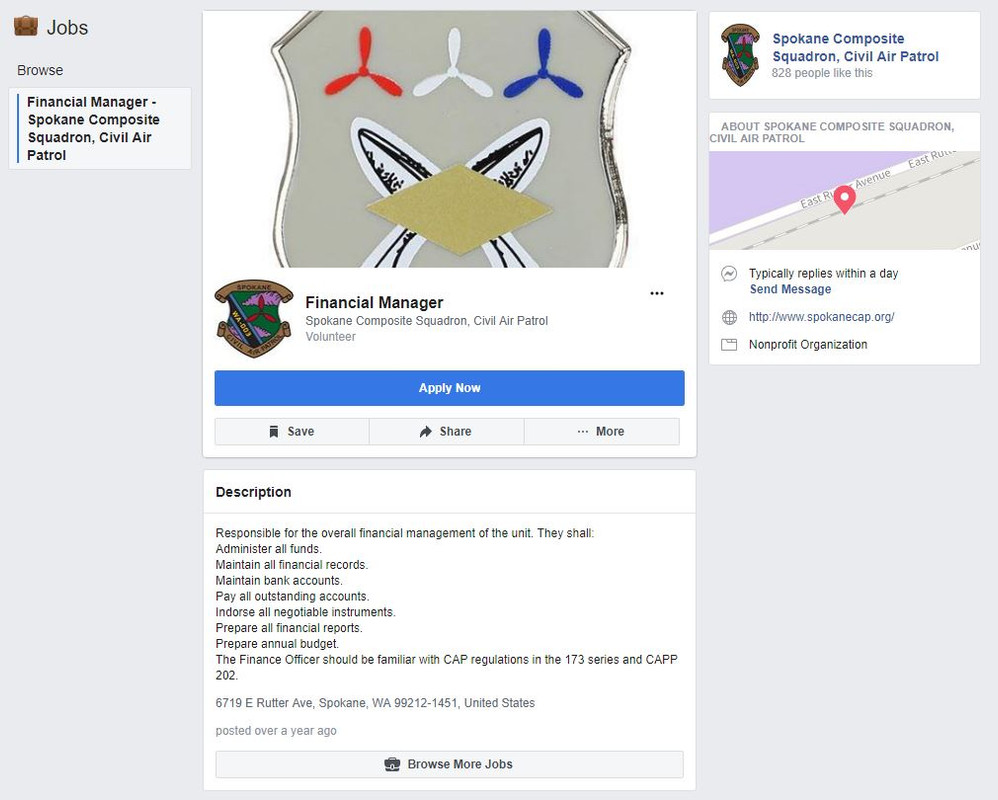Click the Jobs briefcase icon
998x800 pixels.
point(25,27)
